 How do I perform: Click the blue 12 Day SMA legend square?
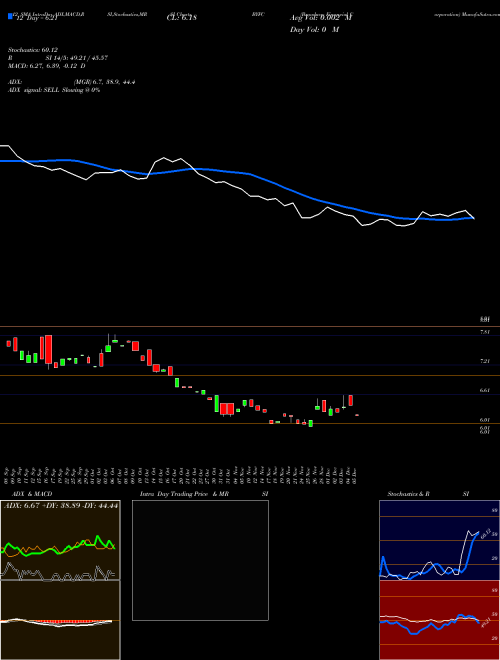(10, 17)
